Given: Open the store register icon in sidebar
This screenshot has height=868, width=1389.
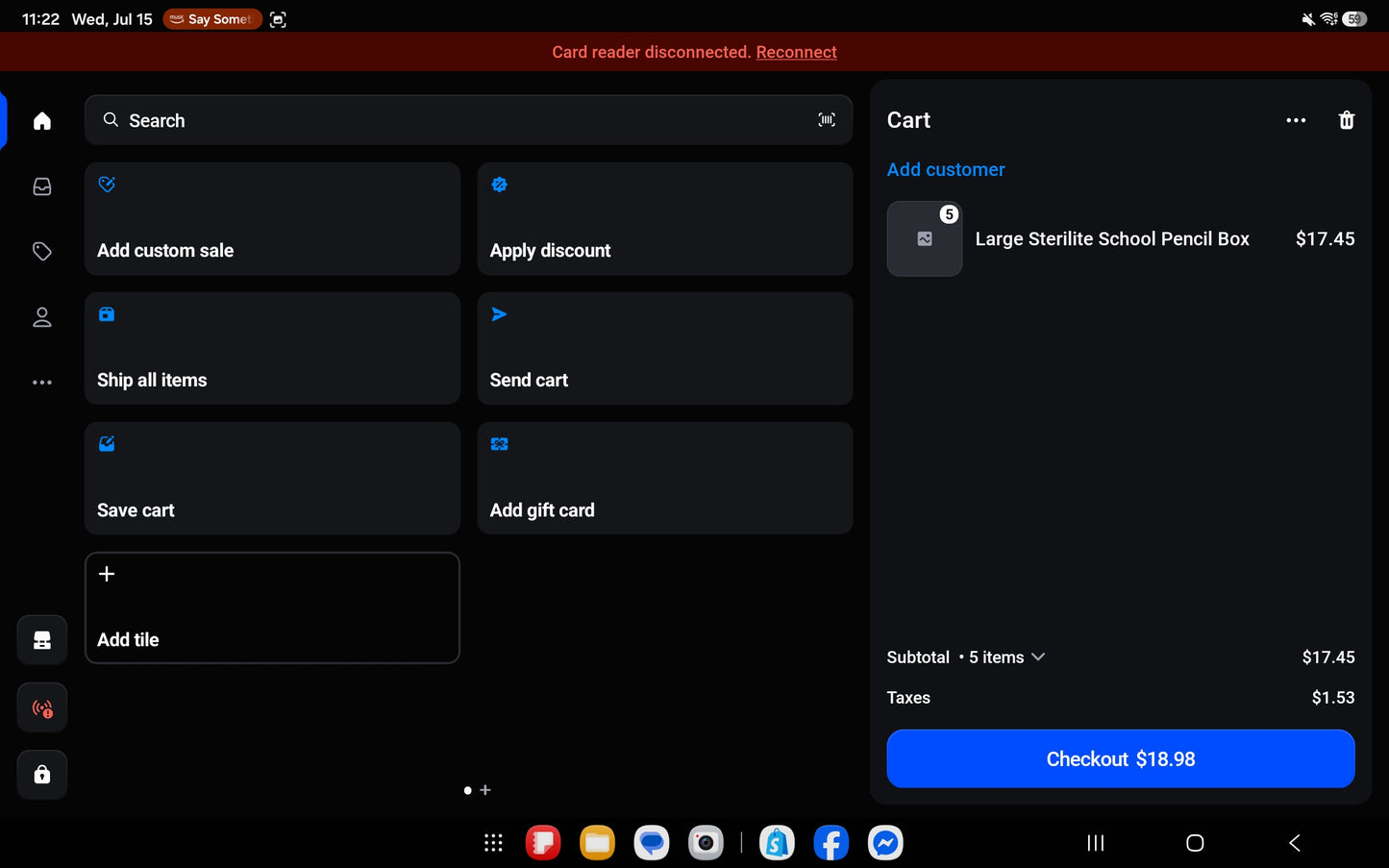Looking at the screenshot, I should point(42,640).
